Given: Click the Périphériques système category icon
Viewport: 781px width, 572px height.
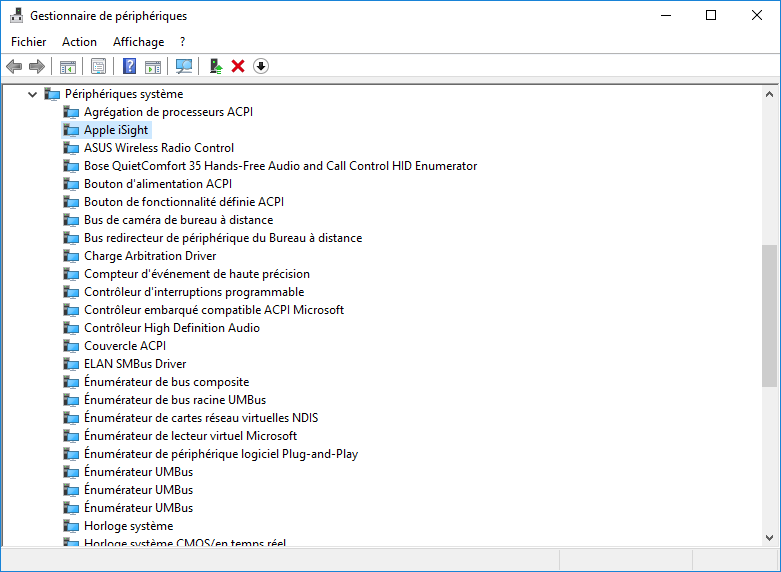Looking at the screenshot, I should [52, 94].
